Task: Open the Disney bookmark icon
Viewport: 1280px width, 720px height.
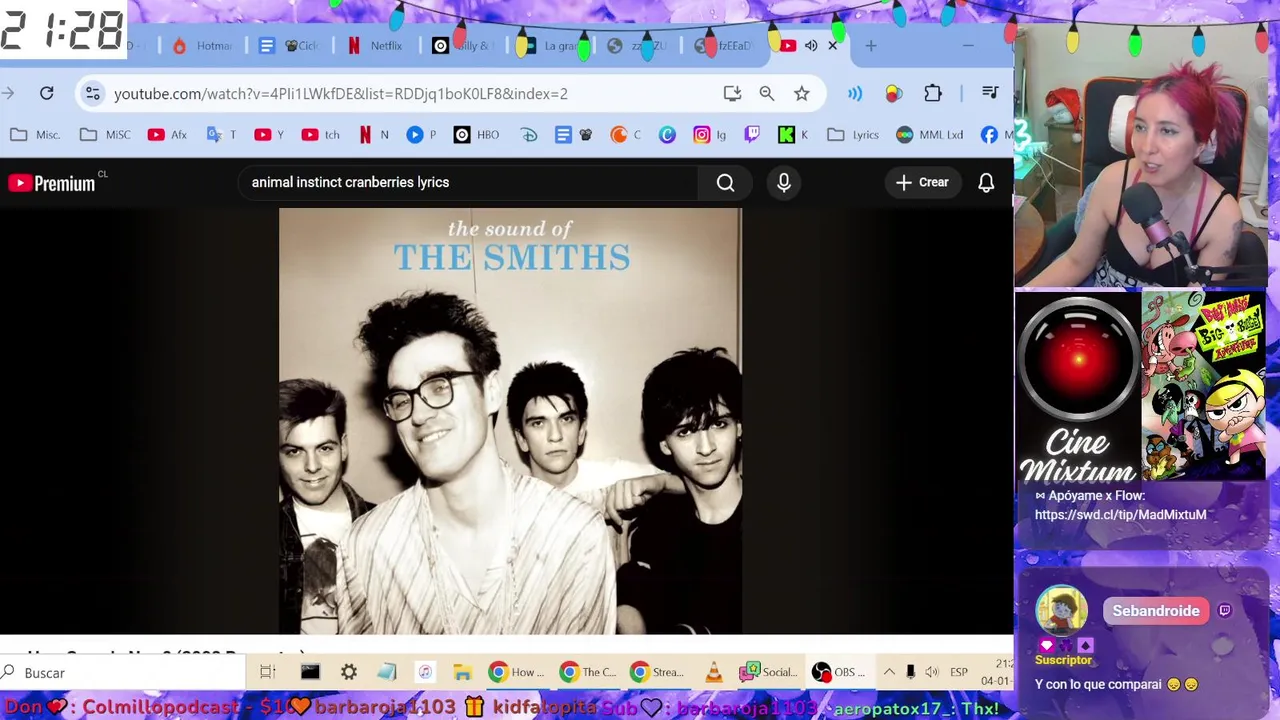Action: point(529,135)
